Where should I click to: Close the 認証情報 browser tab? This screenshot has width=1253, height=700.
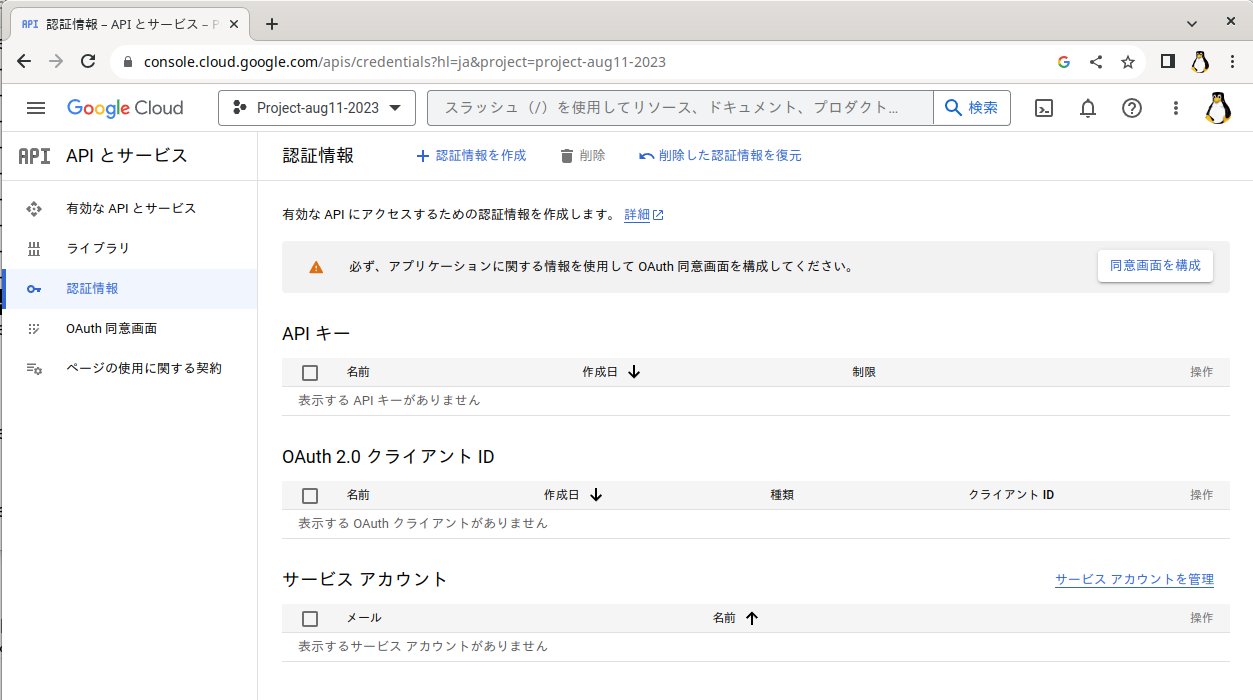[236, 24]
